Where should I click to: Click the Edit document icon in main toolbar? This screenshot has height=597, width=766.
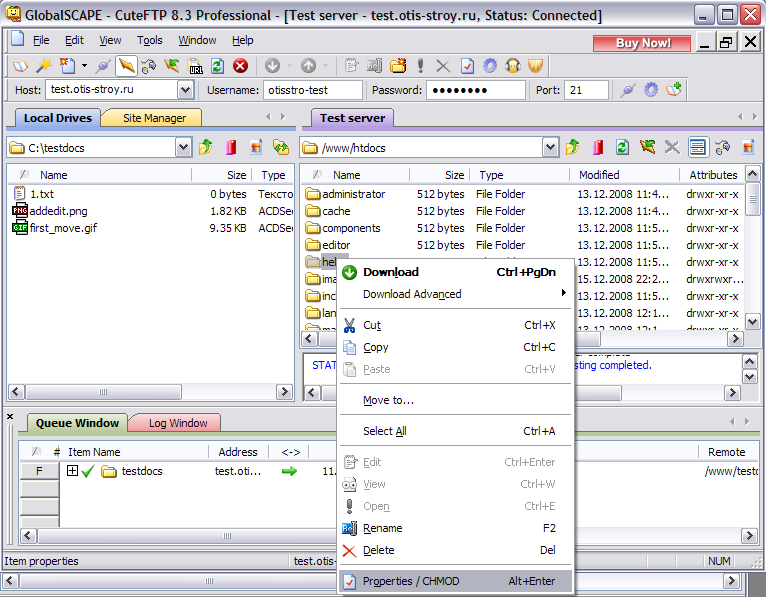(351, 65)
